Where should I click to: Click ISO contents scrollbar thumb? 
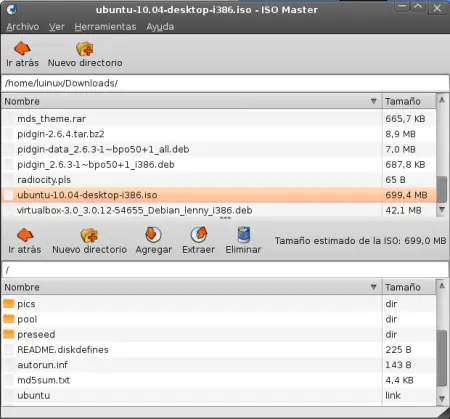coord(442,359)
